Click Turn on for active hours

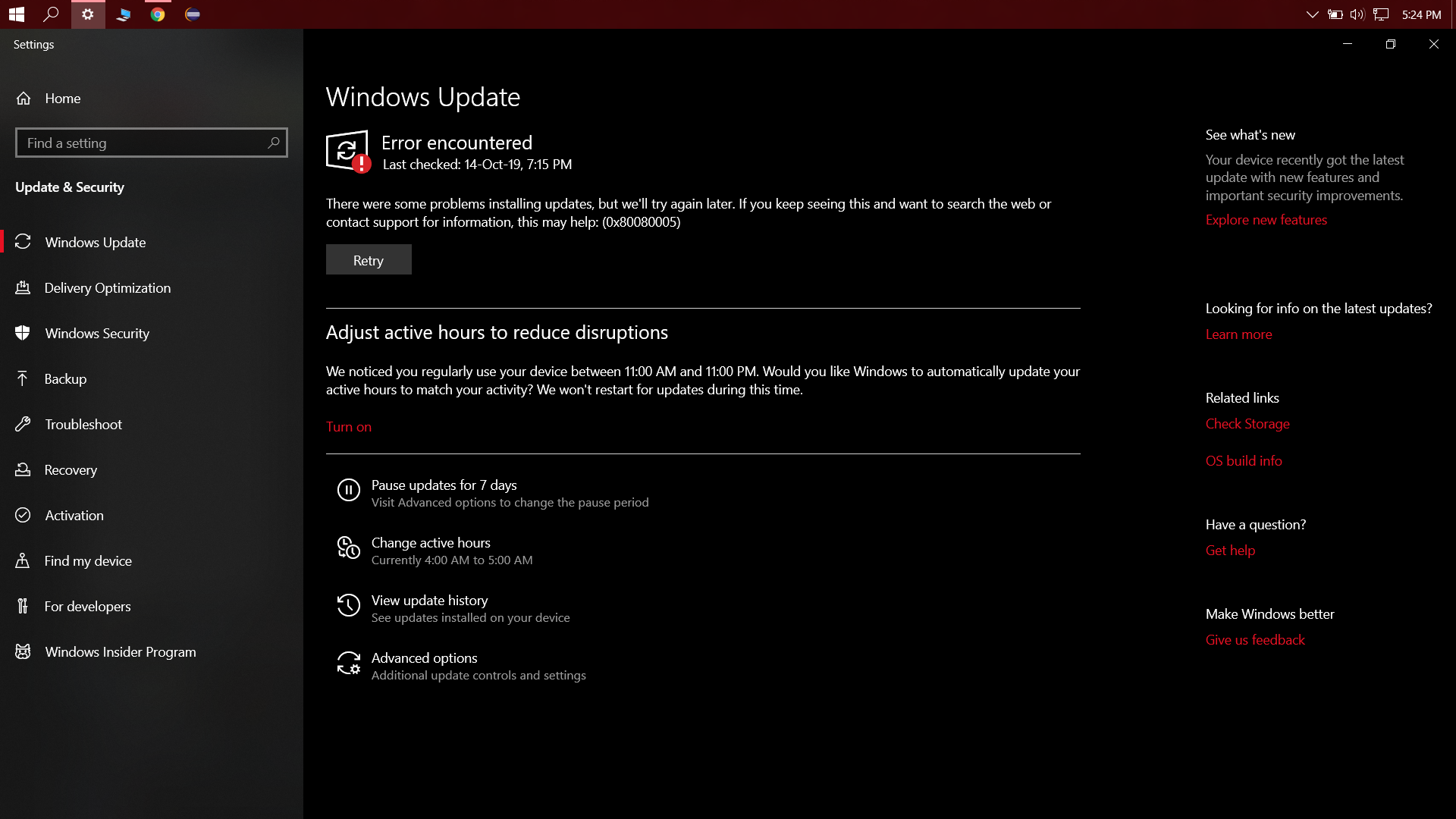pyautogui.click(x=349, y=427)
